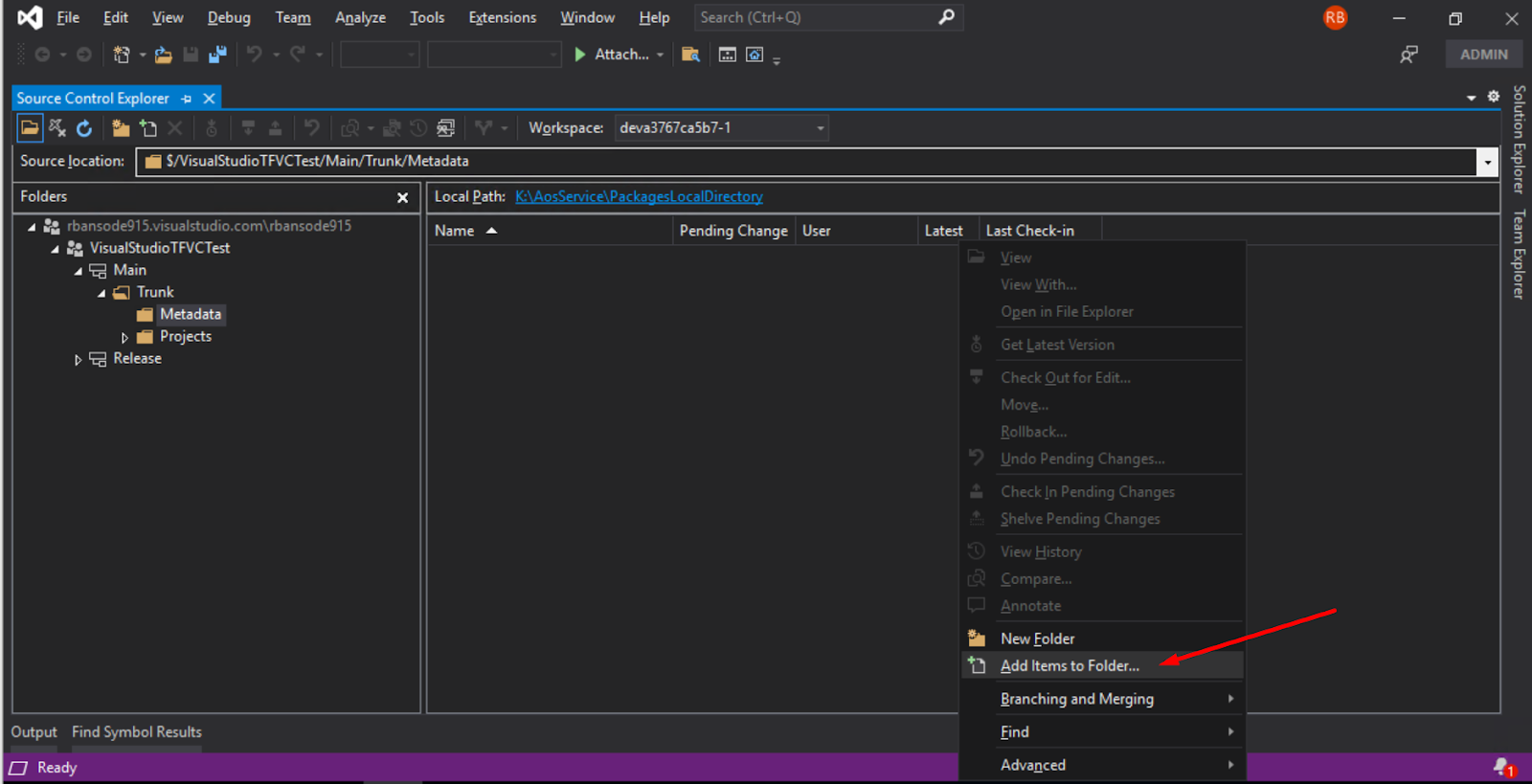Open Window Options gear for the tool window

click(1494, 97)
